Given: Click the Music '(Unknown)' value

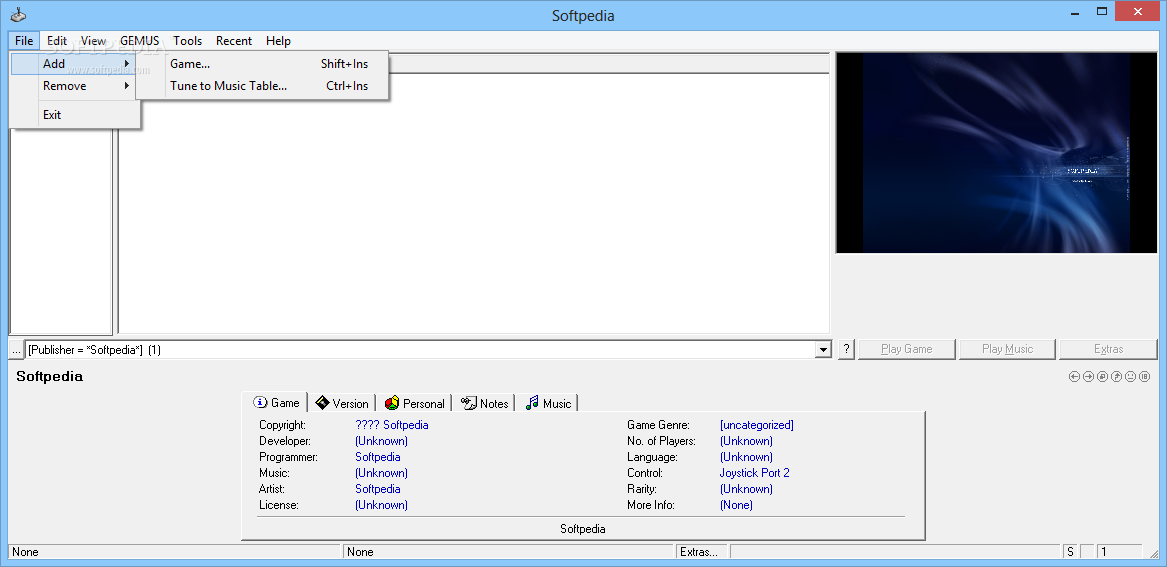Looking at the screenshot, I should 381,473.
